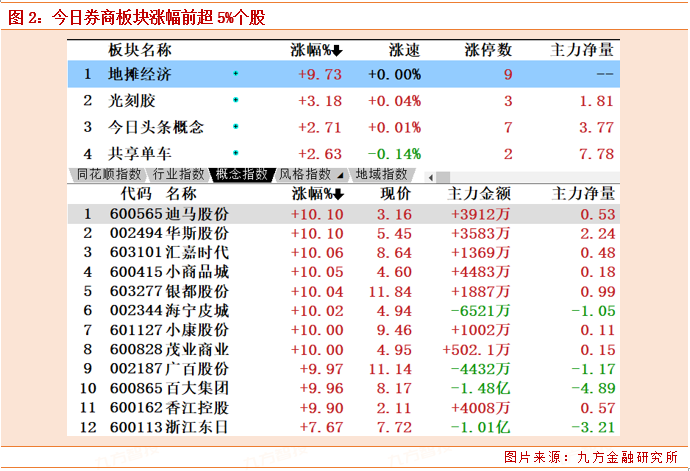This screenshot has width=690, height=471.
Task: Click the down-arrow sort icon in stock 涨幅% header
Action: point(338,195)
